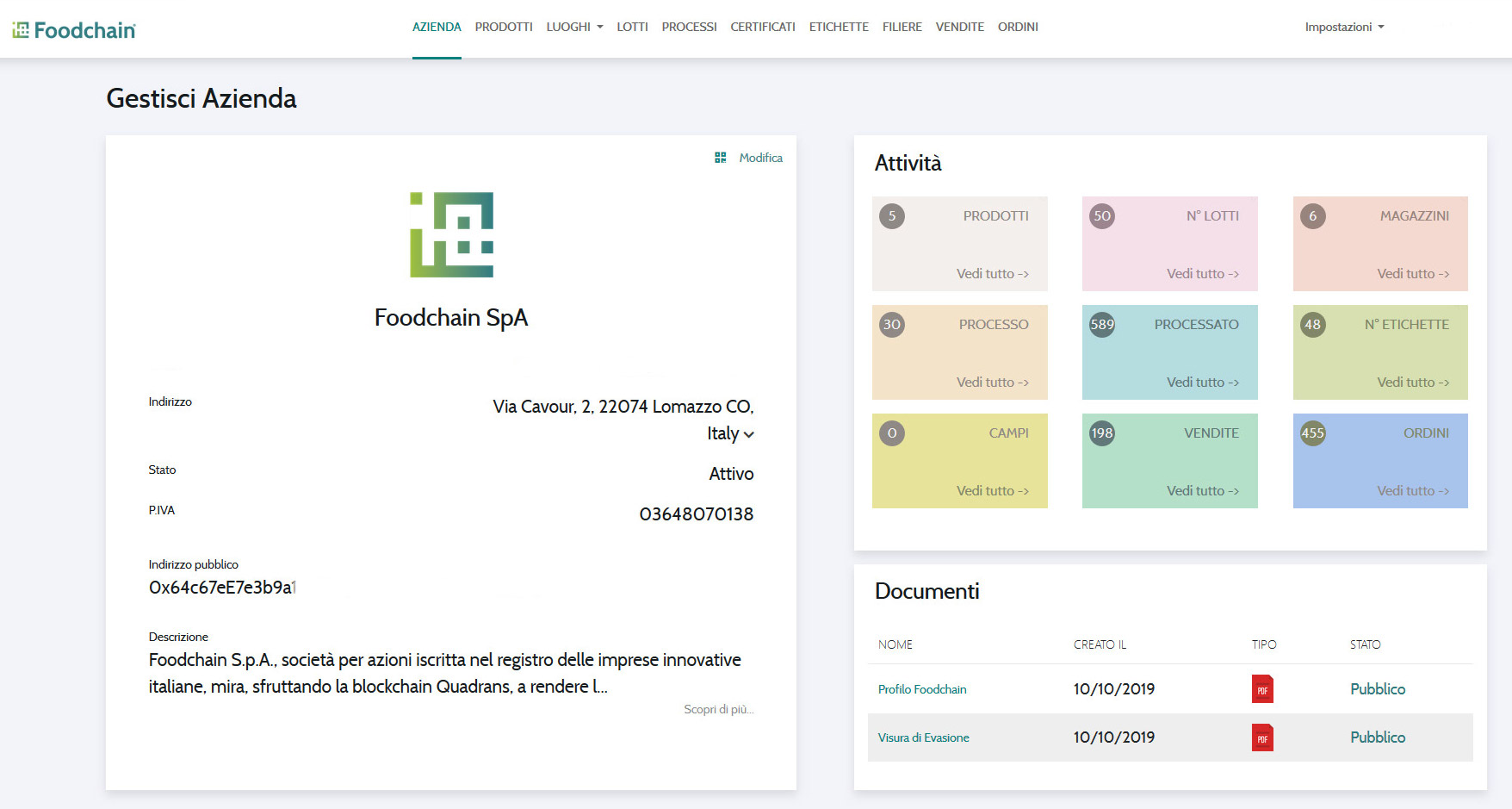Click the STATO column header
The image size is (1512, 809).
click(1365, 644)
